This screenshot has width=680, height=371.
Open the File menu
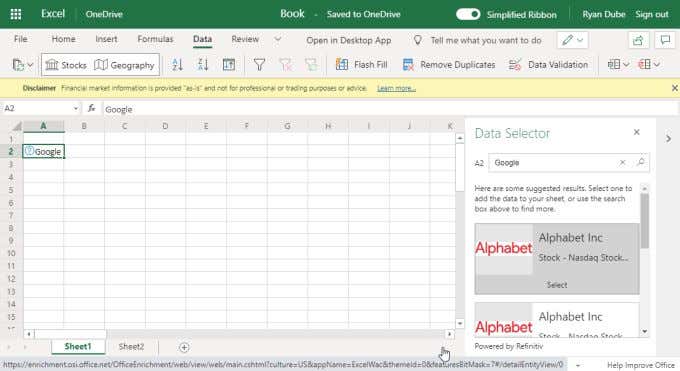[x=21, y=39]
